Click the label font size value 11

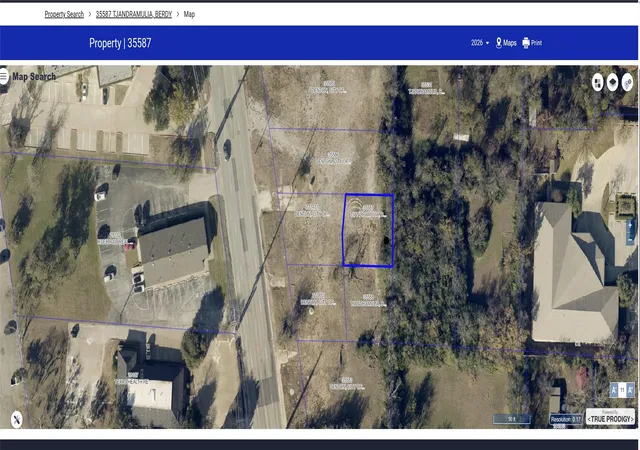(x=622, y=390)
